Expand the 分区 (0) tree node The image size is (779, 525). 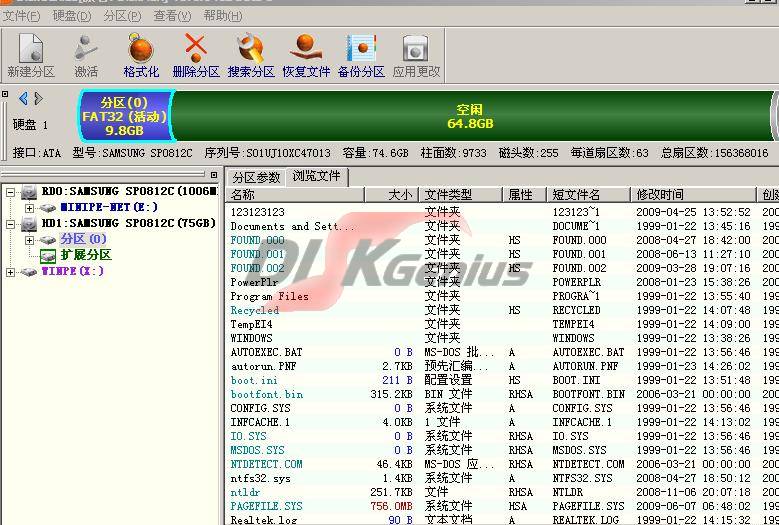[x=29, y=240]
